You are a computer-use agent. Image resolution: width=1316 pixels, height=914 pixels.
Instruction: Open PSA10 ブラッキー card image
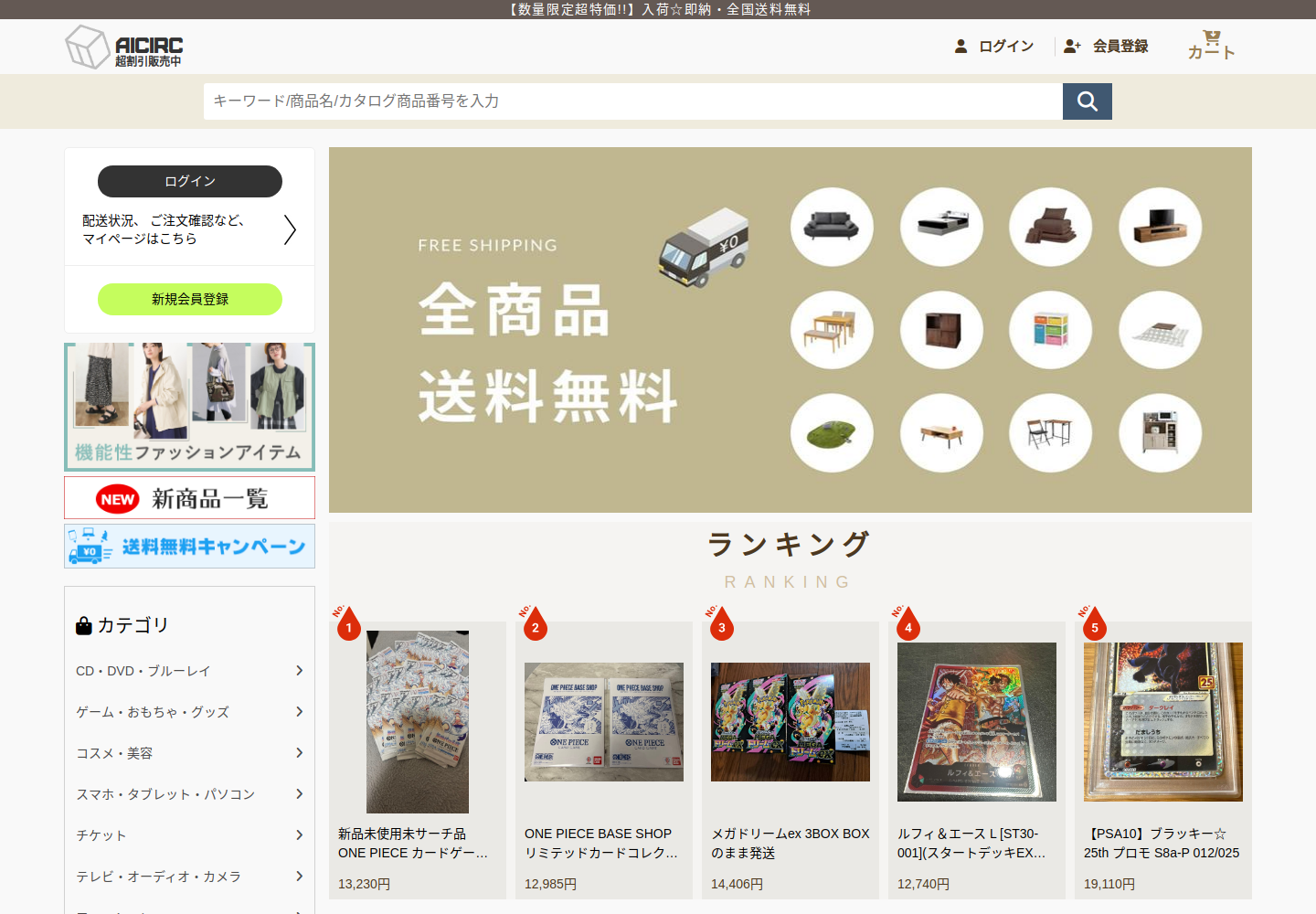[x=1163, y=722]
